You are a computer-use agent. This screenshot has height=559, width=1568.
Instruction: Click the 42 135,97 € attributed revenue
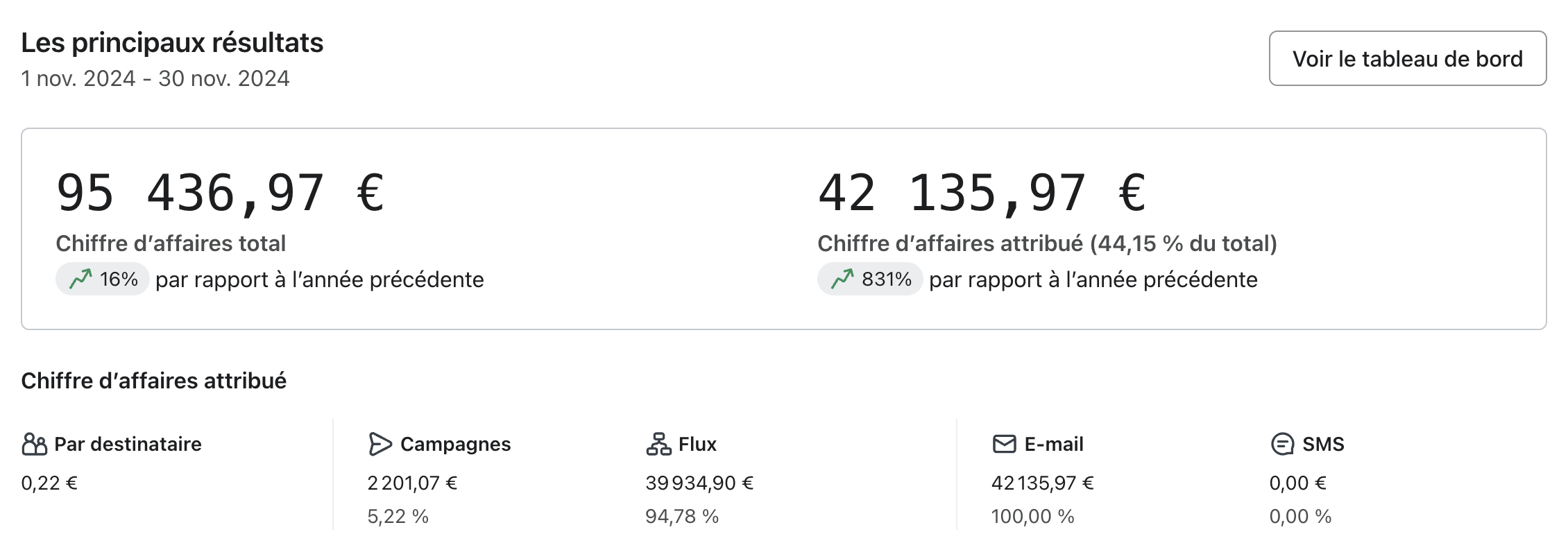982,193
